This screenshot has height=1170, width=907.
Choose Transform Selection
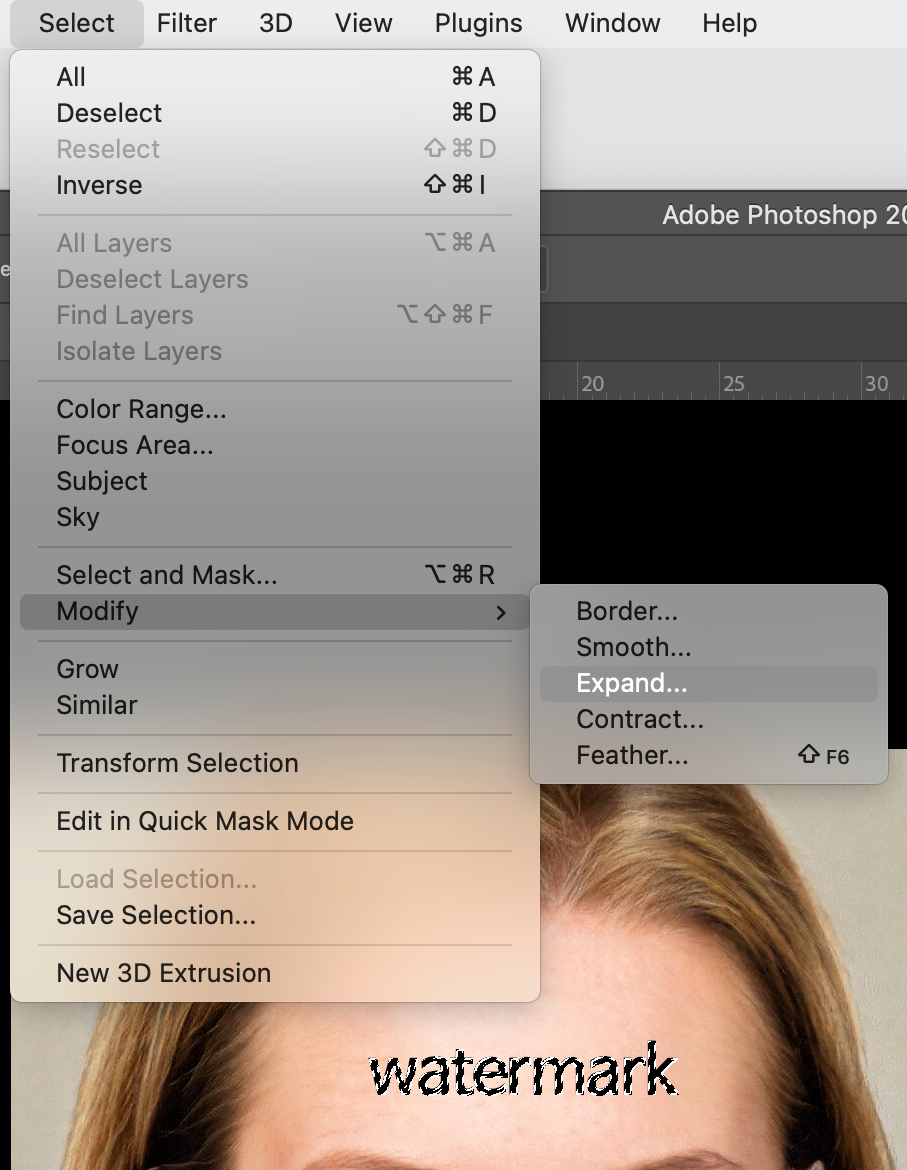274,763
